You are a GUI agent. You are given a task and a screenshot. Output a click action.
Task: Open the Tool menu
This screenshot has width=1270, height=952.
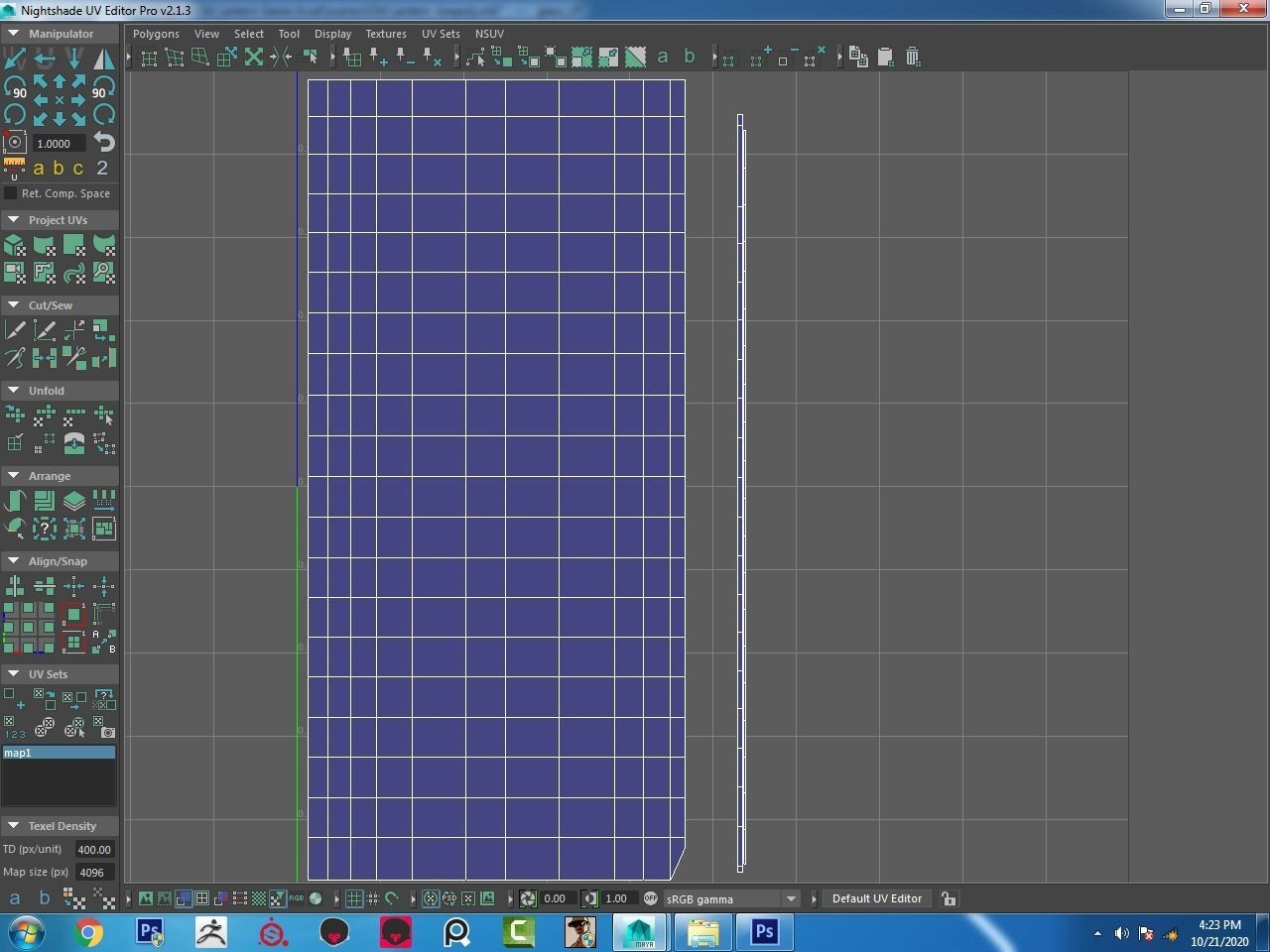(289, 34)
